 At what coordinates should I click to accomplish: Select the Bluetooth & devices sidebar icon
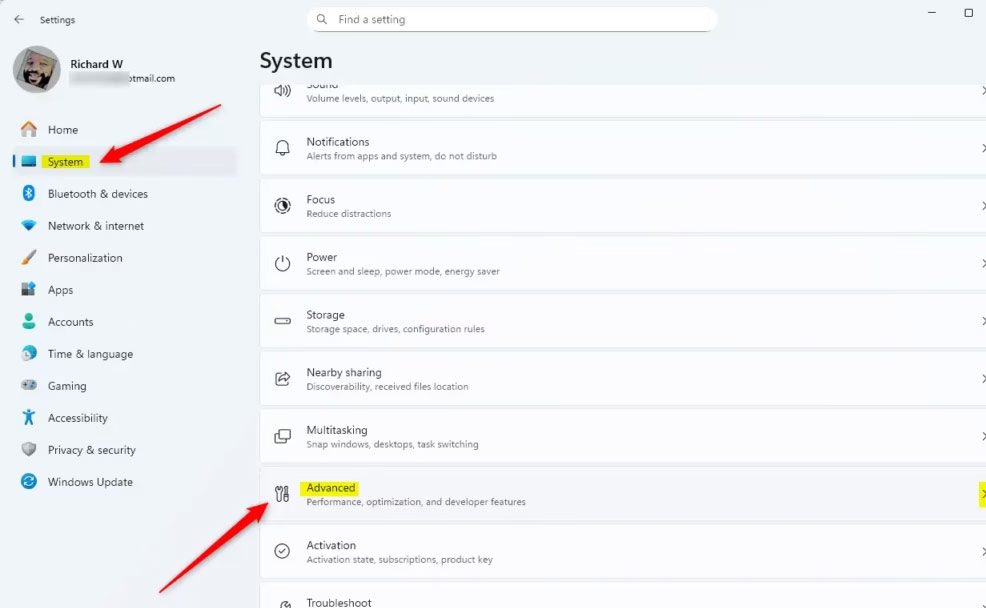tap(28, 193)
